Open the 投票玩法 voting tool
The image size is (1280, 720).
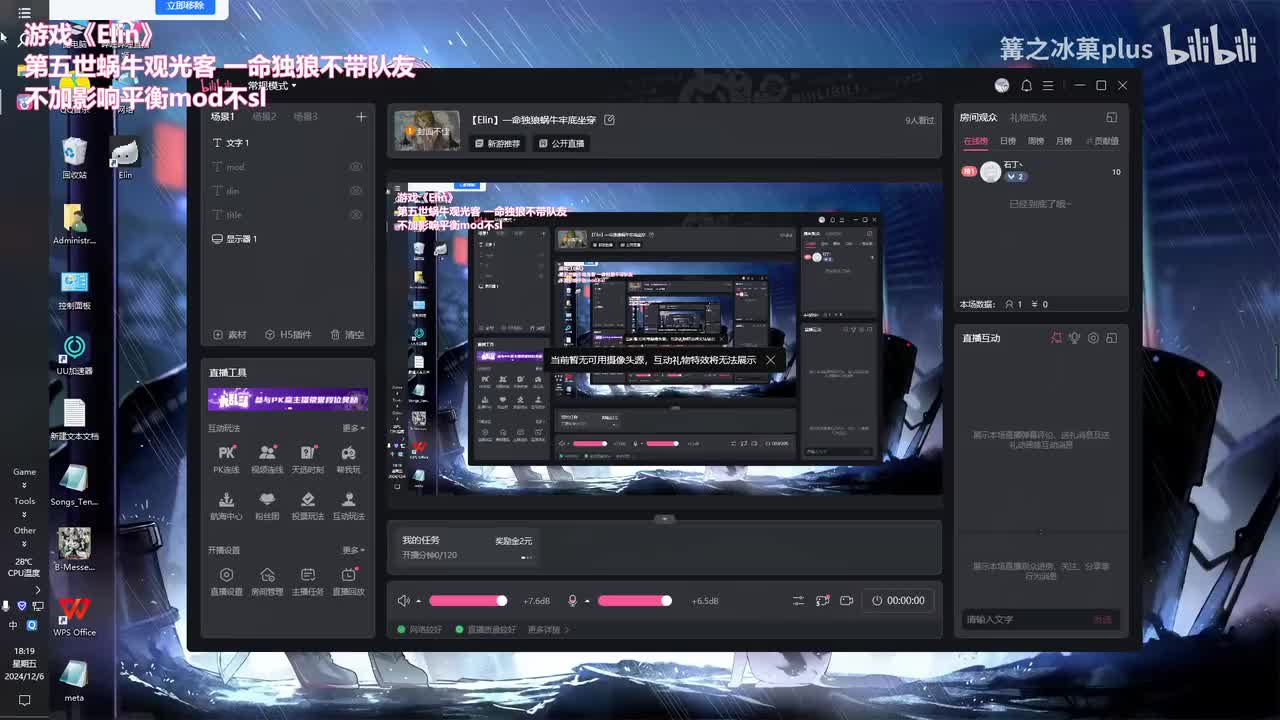click(x=308, y=506)
